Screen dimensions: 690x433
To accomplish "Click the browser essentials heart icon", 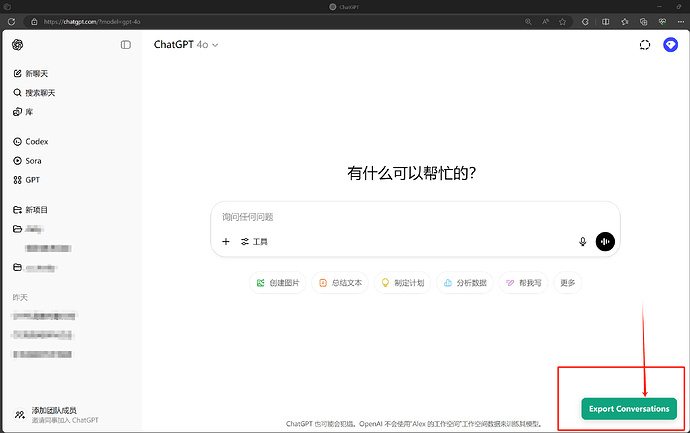I will (x=662, y=22).
